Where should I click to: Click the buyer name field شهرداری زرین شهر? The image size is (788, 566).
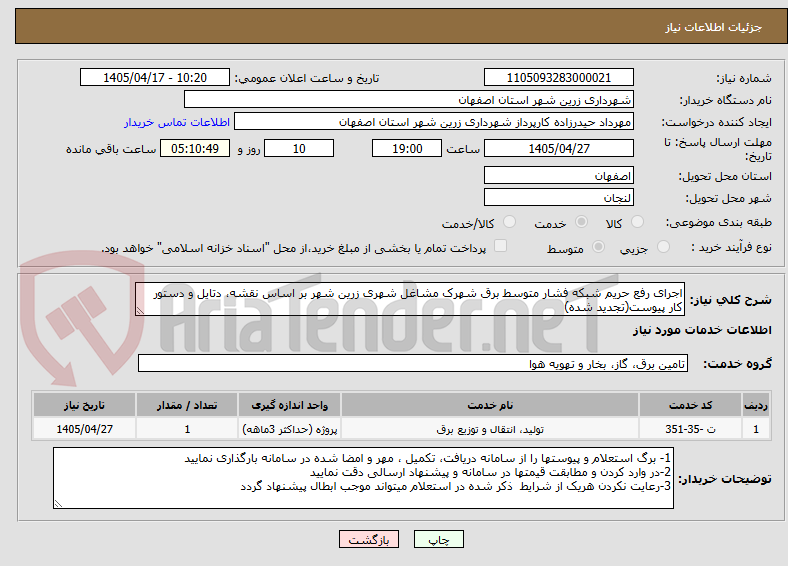pyautogui.click(x=409, y=100)
